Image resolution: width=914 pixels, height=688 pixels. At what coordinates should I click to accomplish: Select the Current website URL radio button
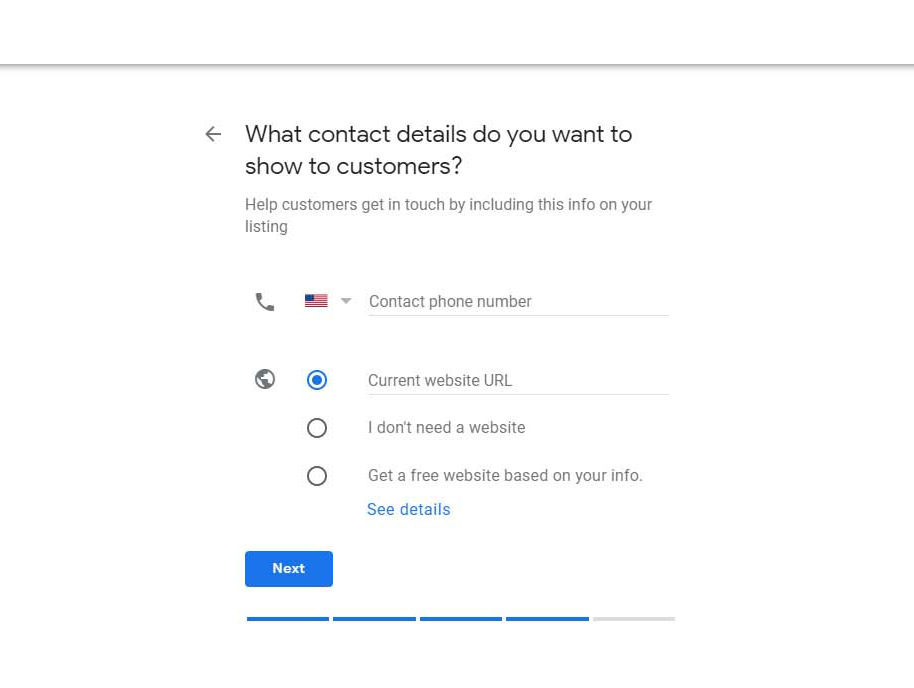click(317, 380)
